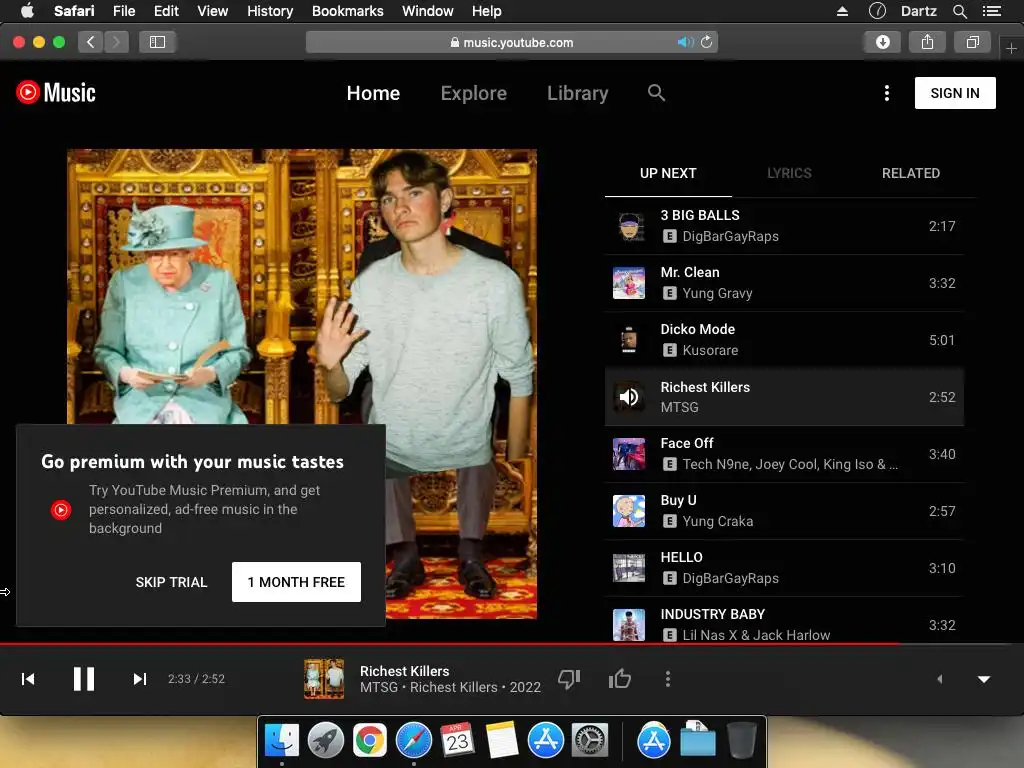This screenshot has height=768, width=1024.
Task: Show Safari downloads
Action: tap(882, 42)
